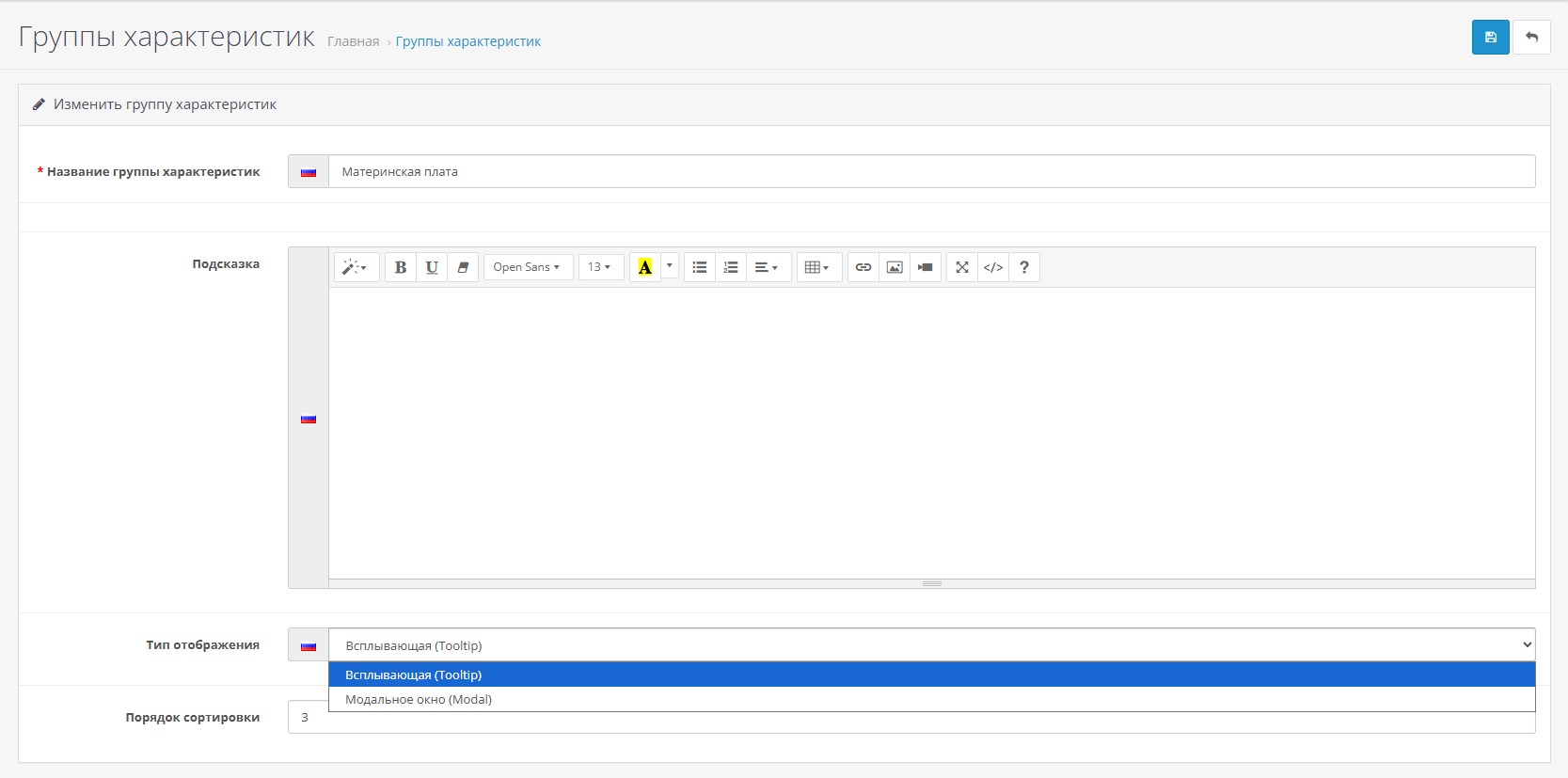Click the yellow highlight color button
Image resolution: width=1568 pixels, height=778 pixels.
pos(644,267)
